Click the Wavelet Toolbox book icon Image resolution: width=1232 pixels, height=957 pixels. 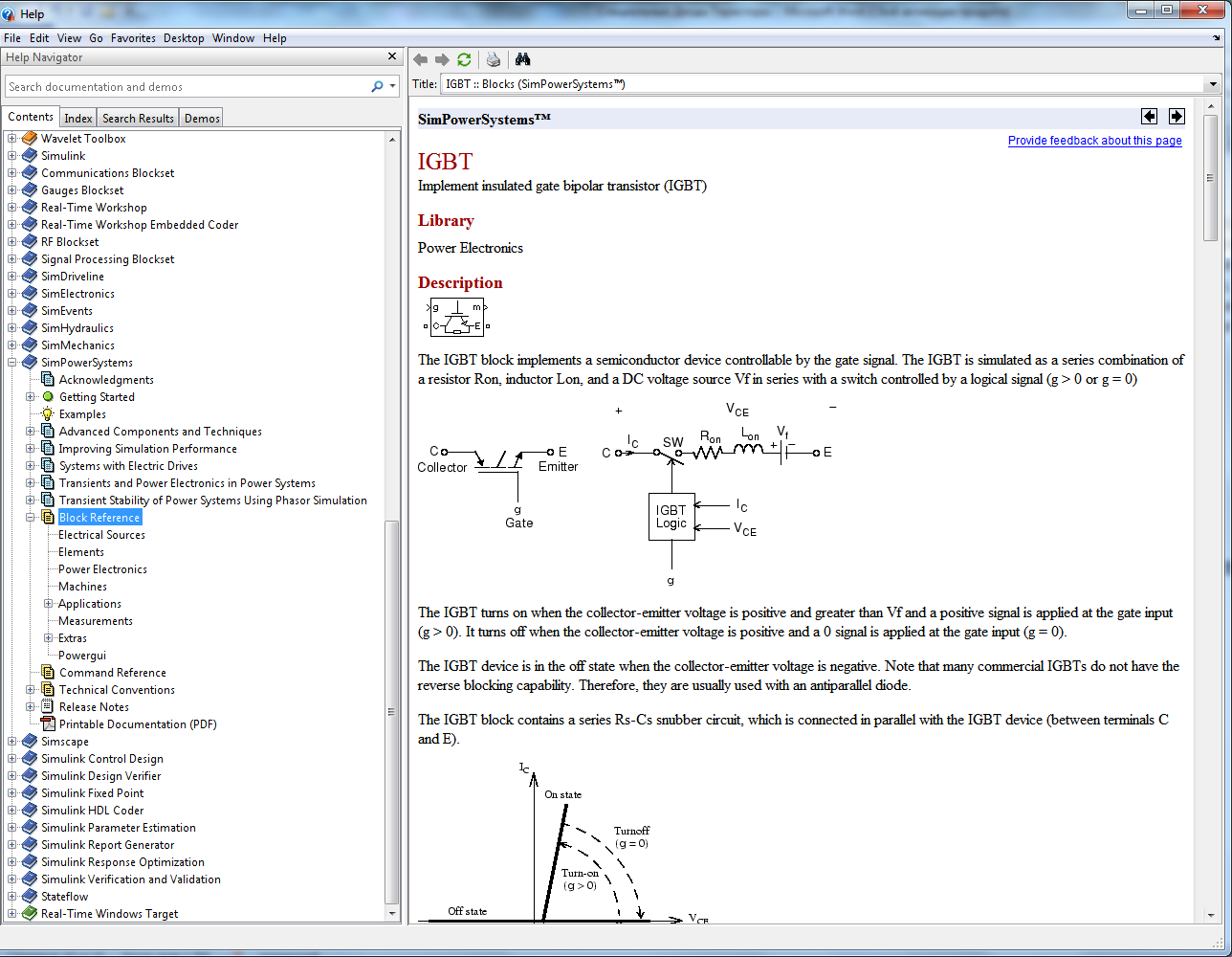tap(30, 139)
